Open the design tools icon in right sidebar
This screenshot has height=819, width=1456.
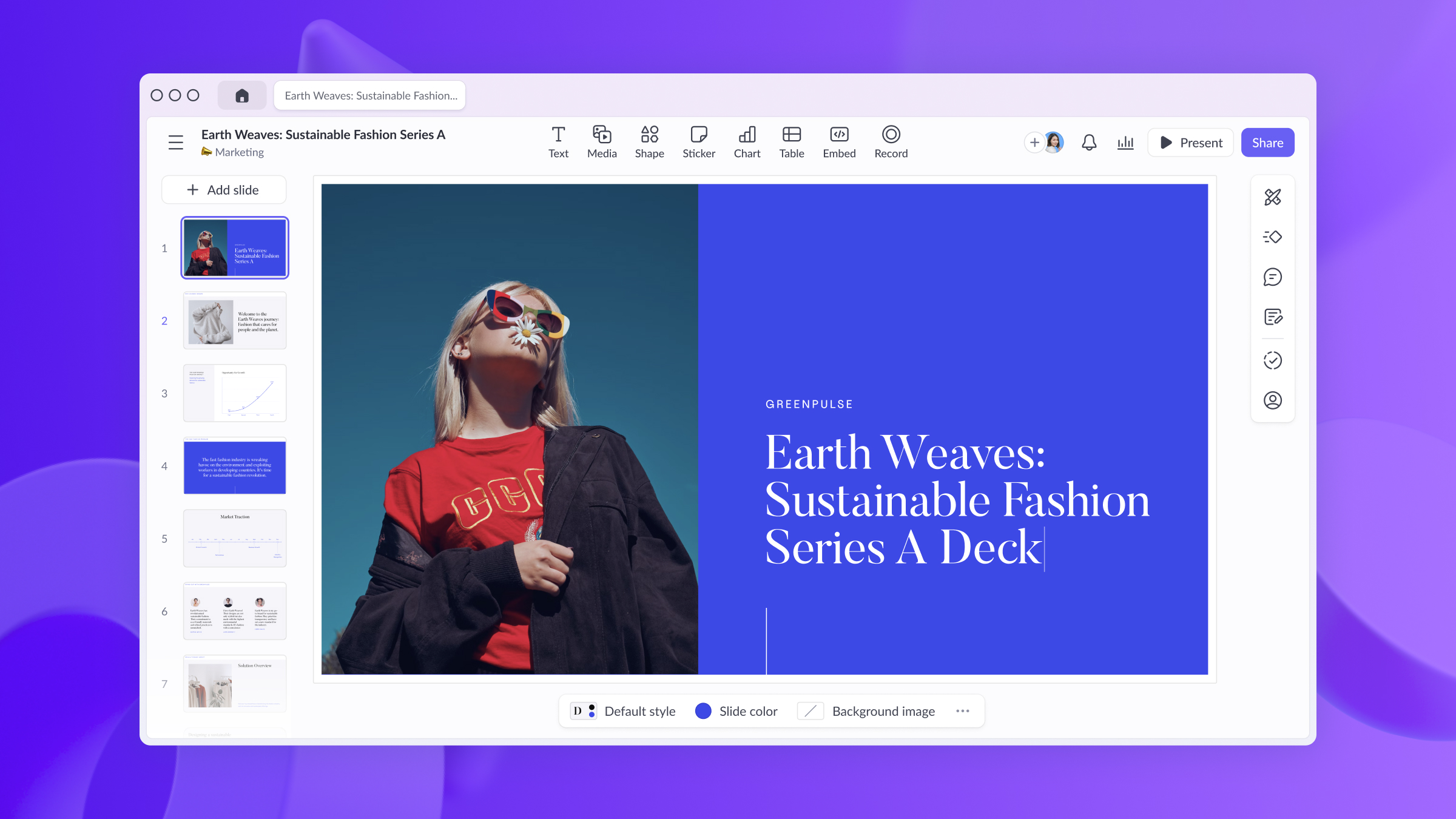[x=1273, y=197]
